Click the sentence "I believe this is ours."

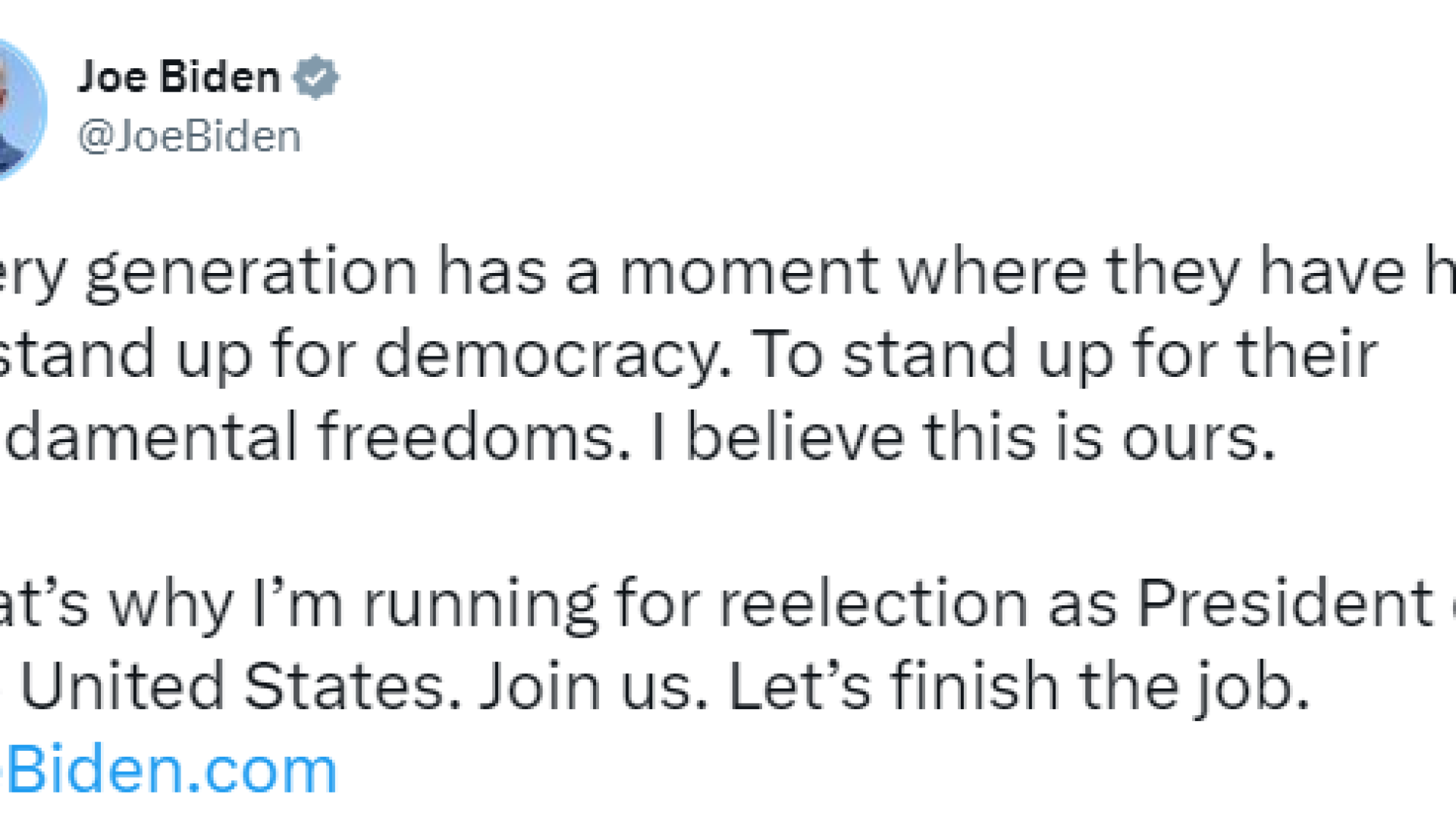point(963,438)
